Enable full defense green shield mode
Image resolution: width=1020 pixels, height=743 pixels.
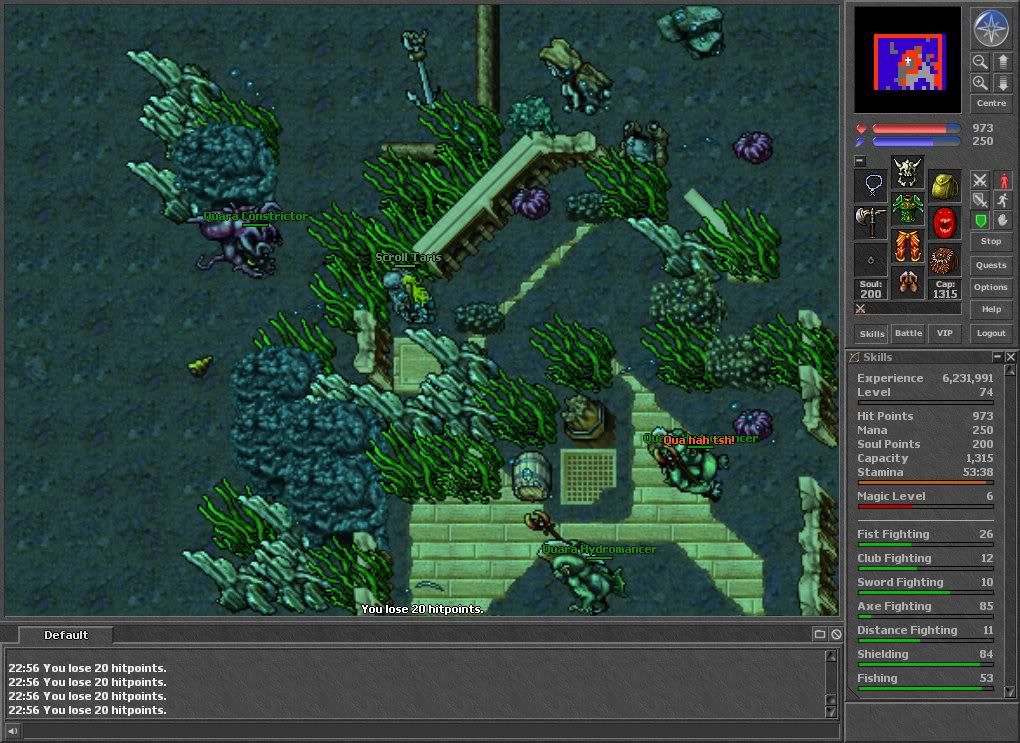click(980, 220)
